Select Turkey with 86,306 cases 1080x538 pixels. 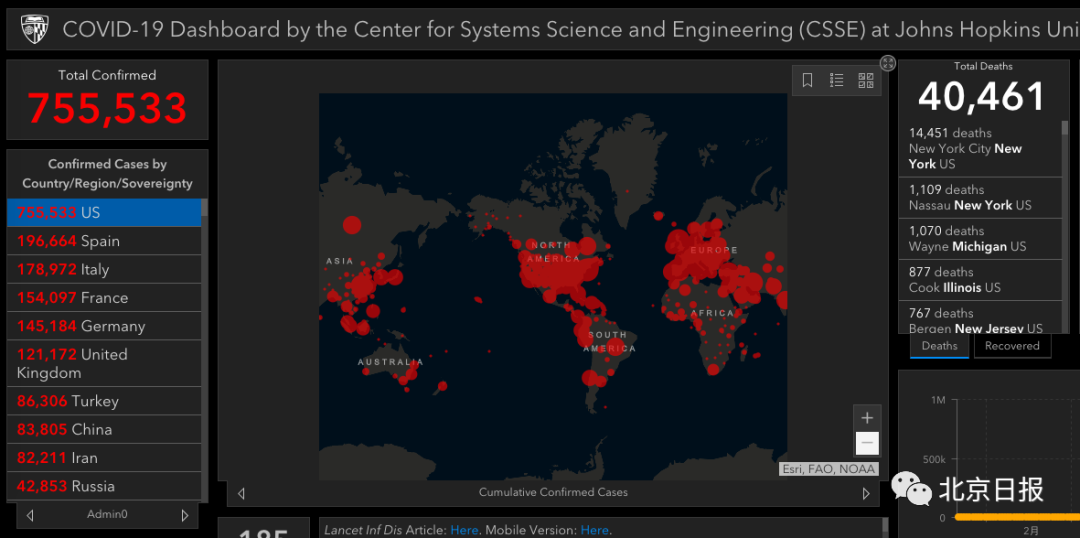pyautogui.click(x=104, y=401)
